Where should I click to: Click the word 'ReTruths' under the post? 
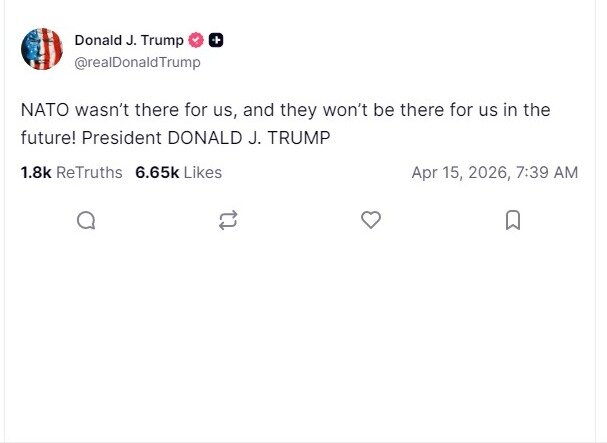click(x=89, y=172)
